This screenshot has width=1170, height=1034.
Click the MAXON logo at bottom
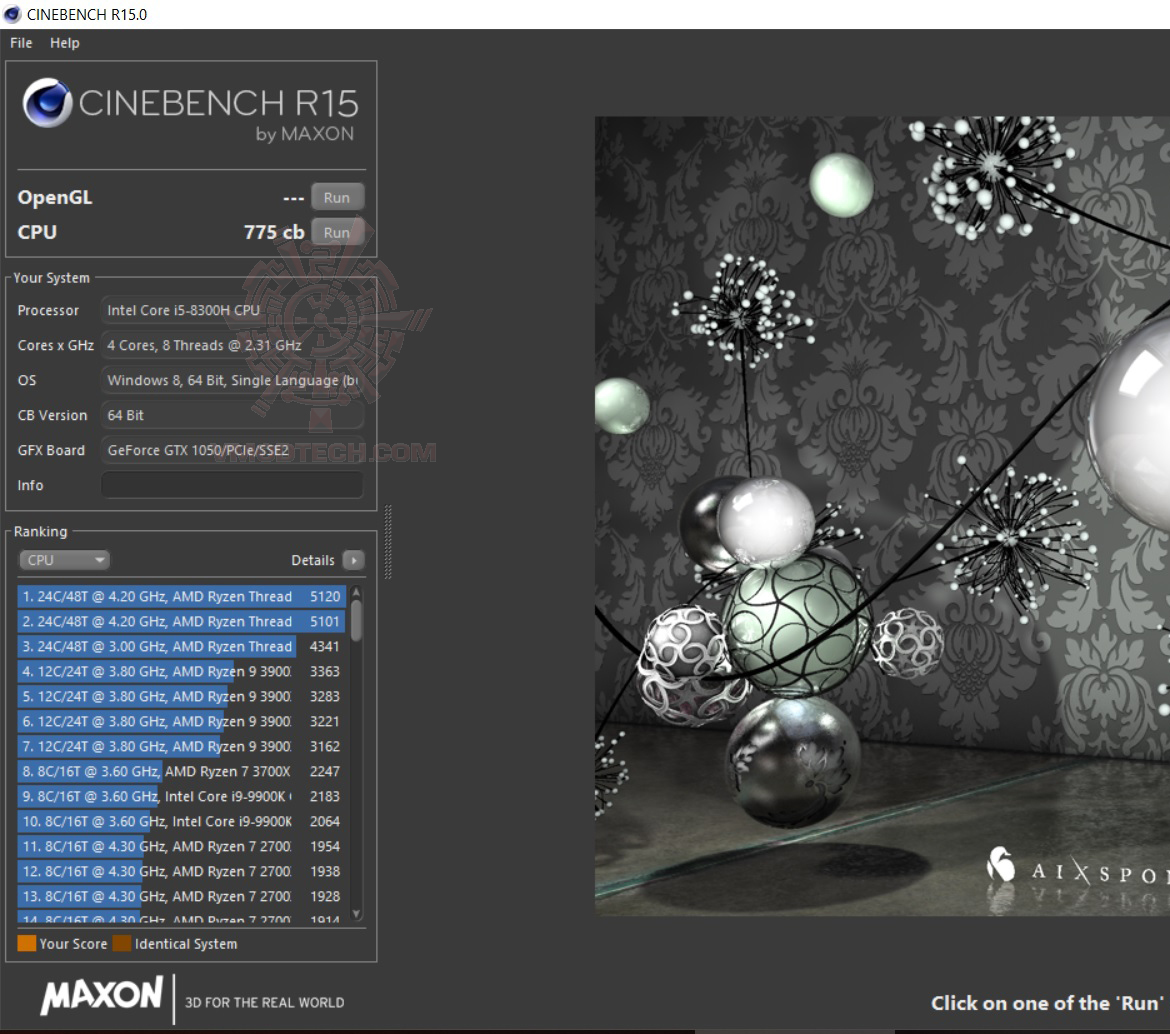pyautogui.click(x=101, y=996)
